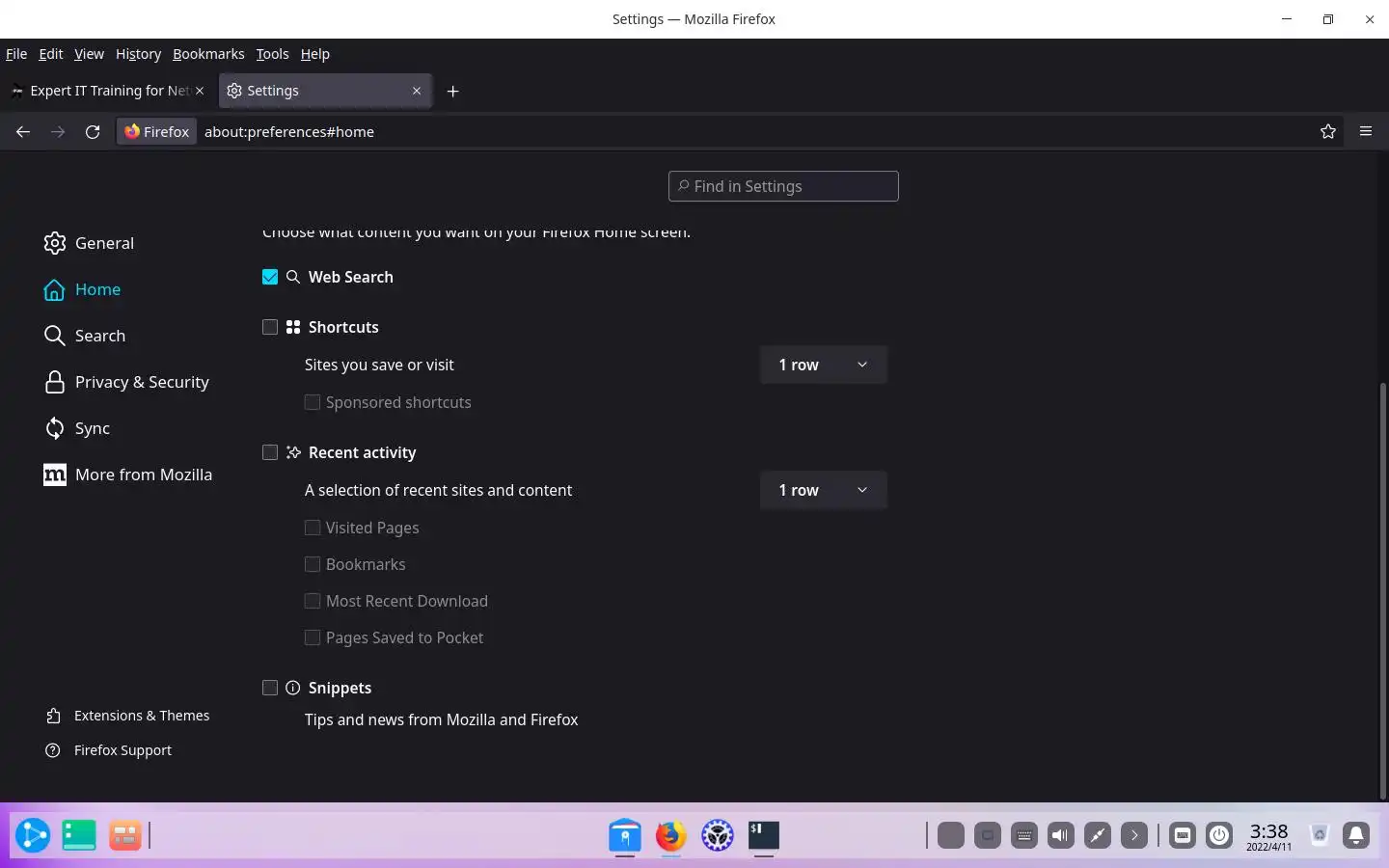Screen dimensions: 1389x868
Task: Switch to Firefox from dock
Action: [671, 835]
